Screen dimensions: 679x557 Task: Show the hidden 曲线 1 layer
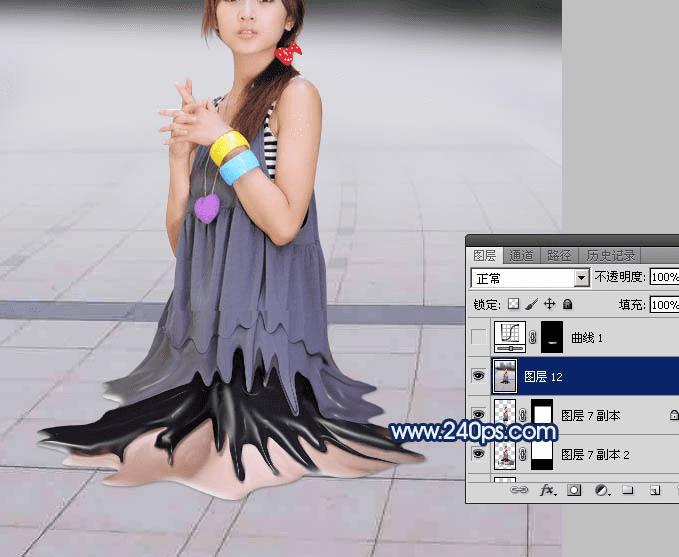479,337
